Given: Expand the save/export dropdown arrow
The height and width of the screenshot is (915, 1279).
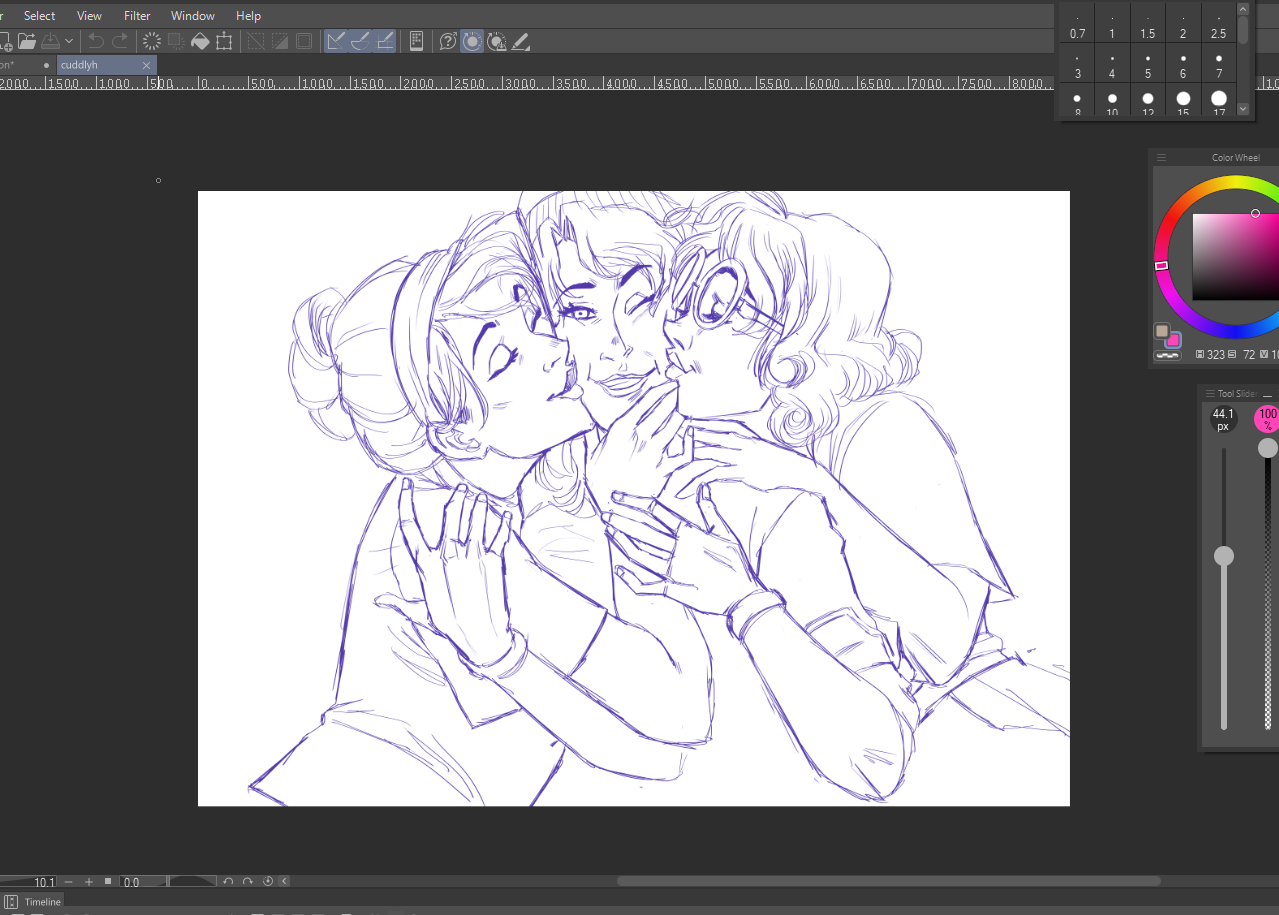Looking at the screenshot, I should point(69,41).
